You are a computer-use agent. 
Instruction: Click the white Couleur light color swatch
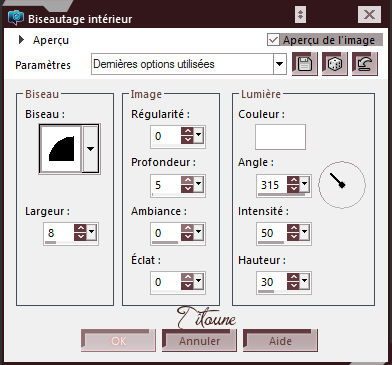click(280, 137)
